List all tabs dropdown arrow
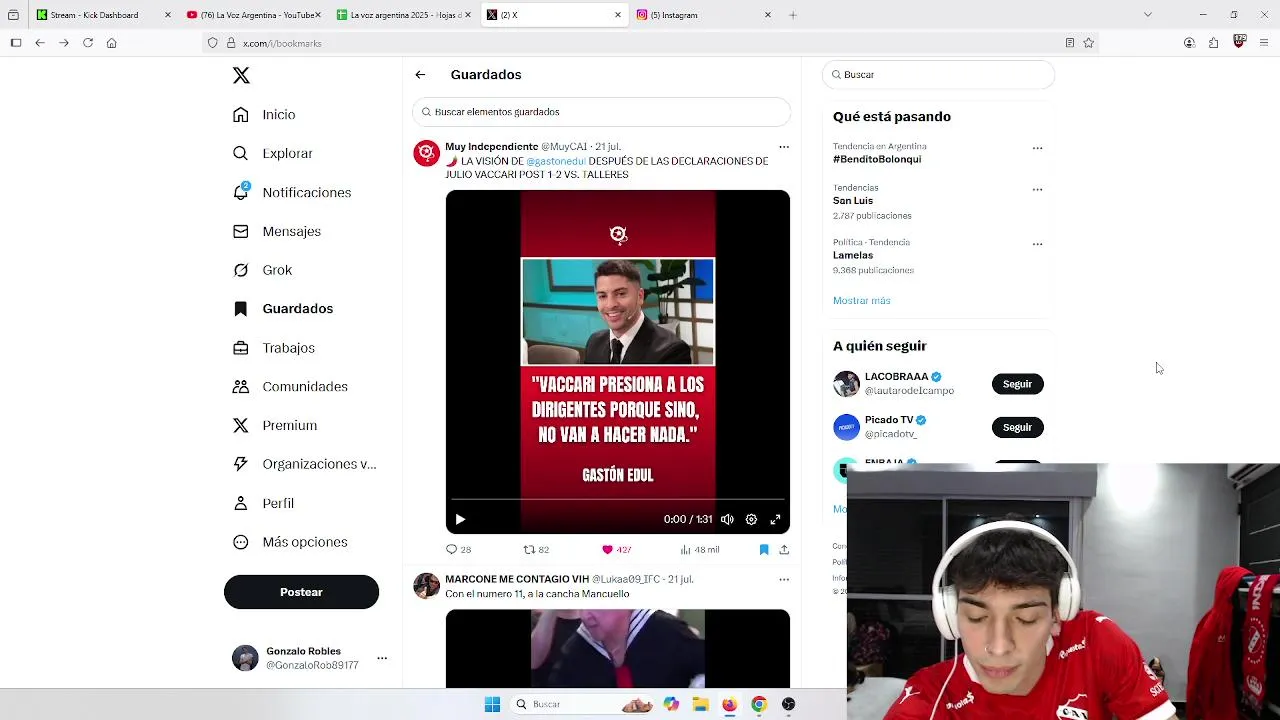The width and height of the screenshot is (1280, 720). [x=1148, y=15]
